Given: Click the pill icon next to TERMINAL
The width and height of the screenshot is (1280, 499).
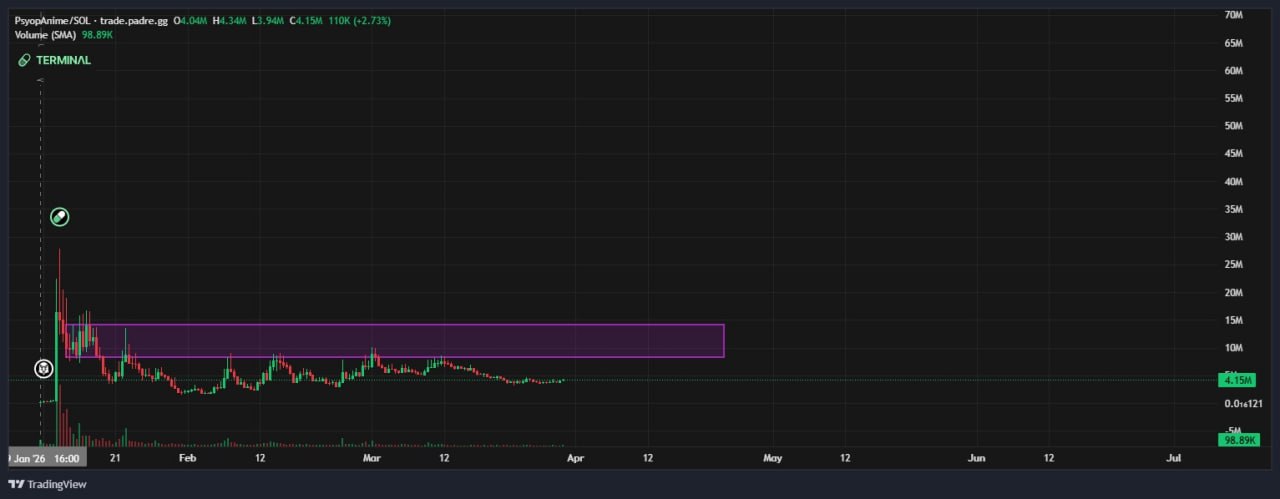Looking at the screenshot, I should (x=25, y=60).
